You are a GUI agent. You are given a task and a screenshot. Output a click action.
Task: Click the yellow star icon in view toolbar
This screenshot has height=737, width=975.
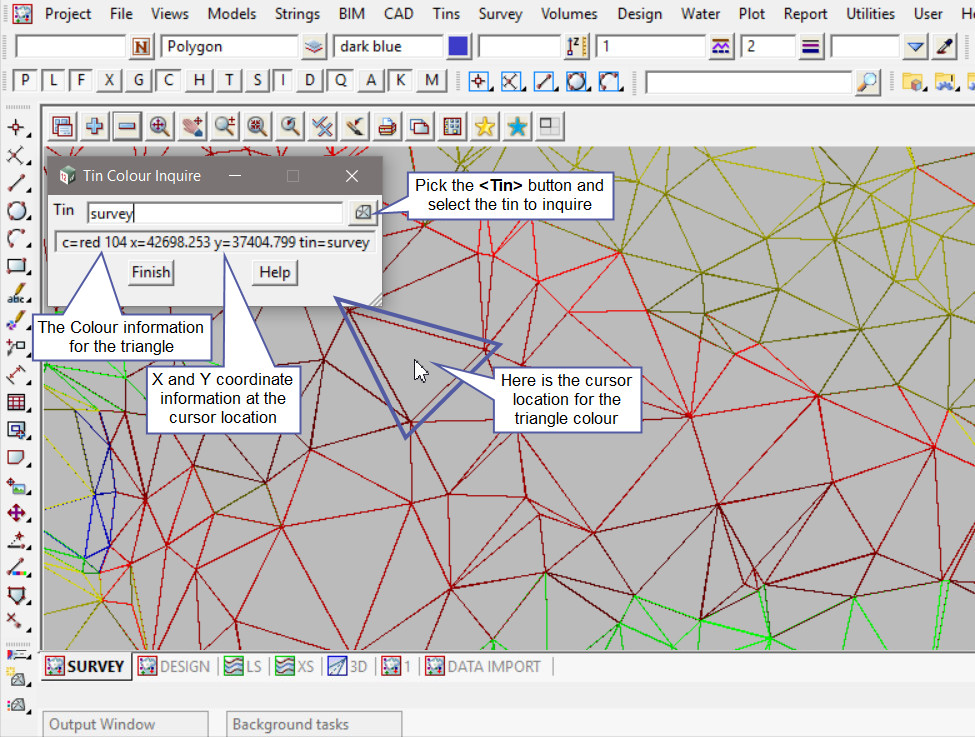(x=485, y=126)
